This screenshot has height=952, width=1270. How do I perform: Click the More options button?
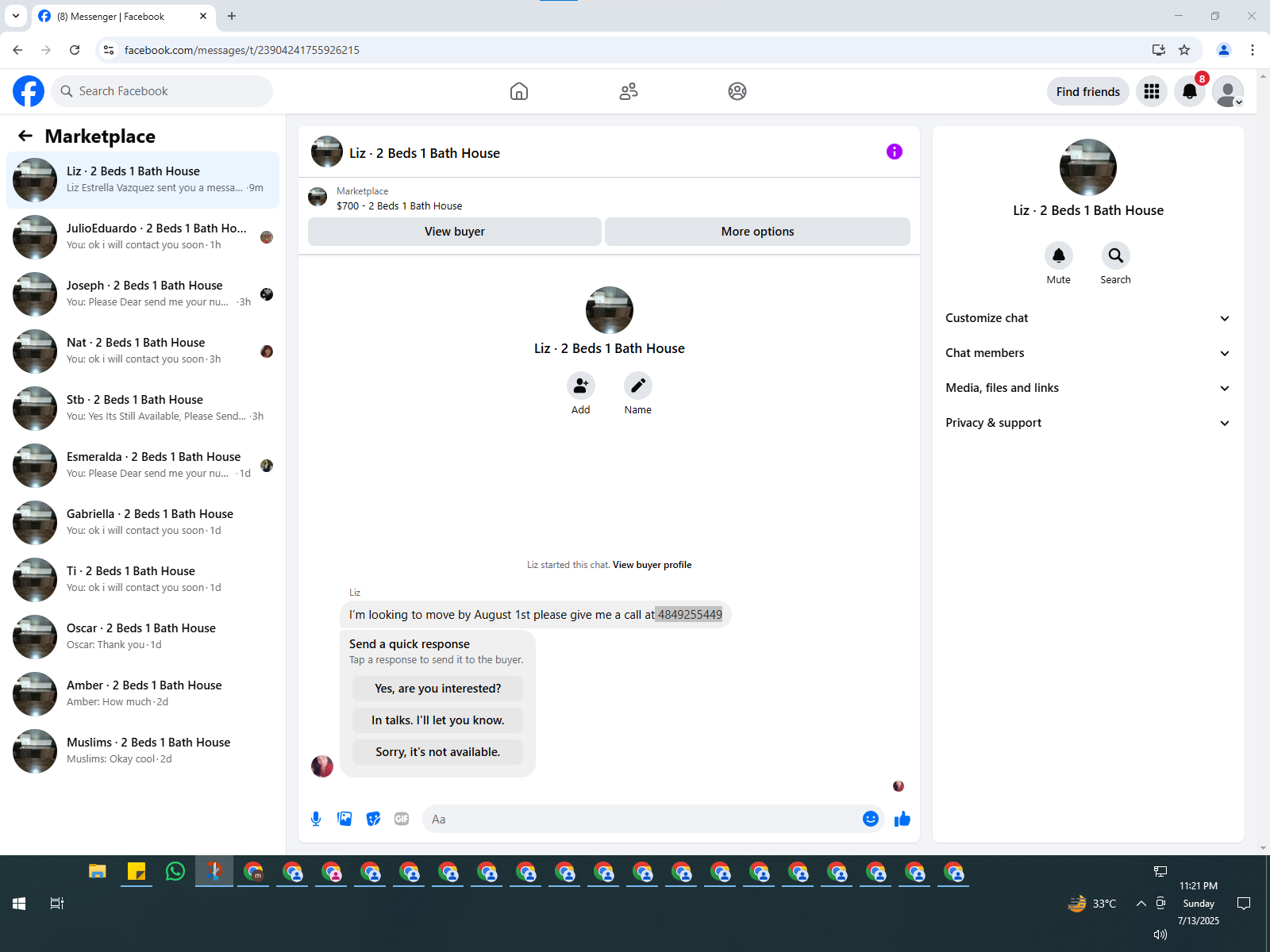757,232
